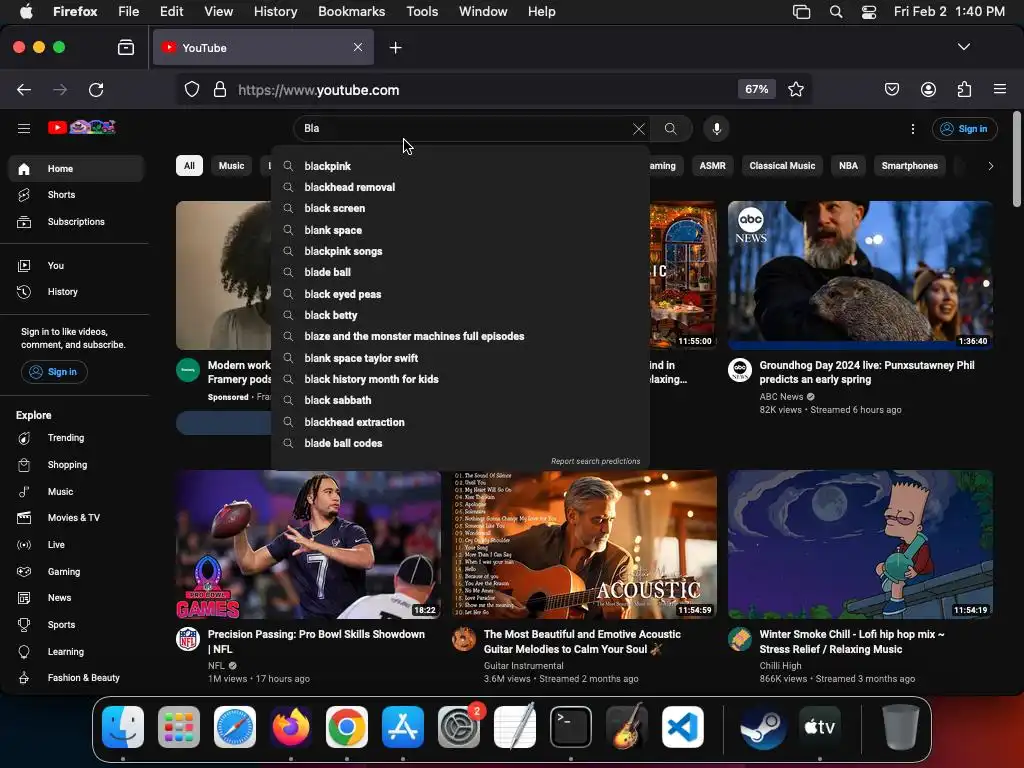Clear the search box with the X
This screenshot has width=1024, height=768.
pyautogui.click(x=639, y=129)
